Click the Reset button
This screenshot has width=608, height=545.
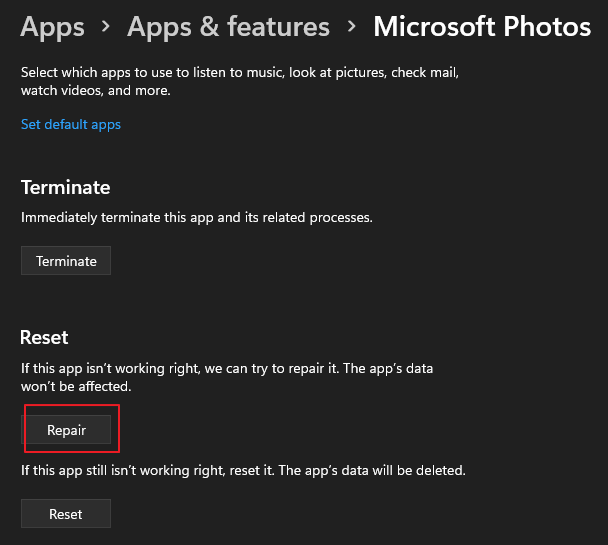(x=66, y=514)
